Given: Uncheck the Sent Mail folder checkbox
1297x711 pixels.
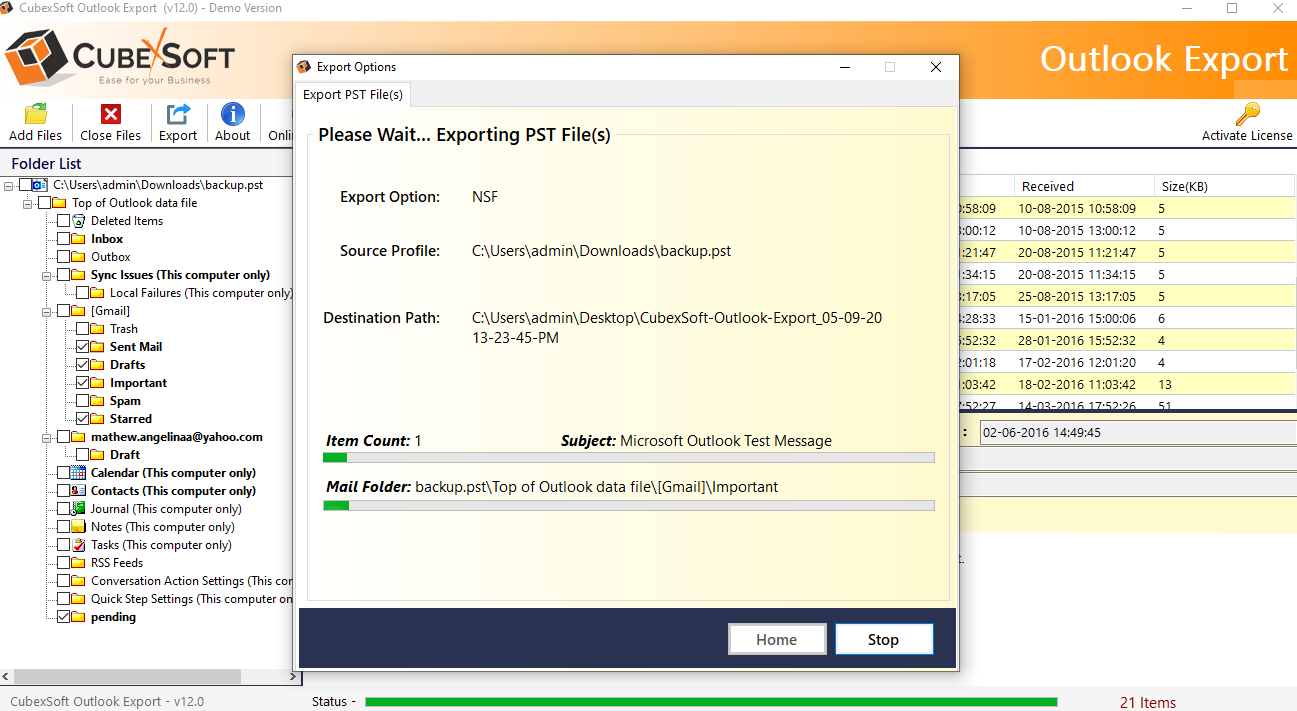Looking at the screenshot, I should click(x=83, y=347).
